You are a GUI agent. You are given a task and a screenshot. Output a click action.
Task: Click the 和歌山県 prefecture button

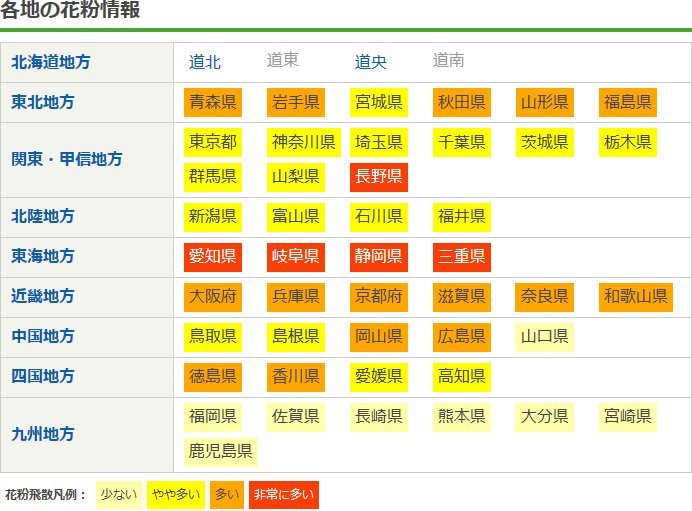tap(635, 297)
